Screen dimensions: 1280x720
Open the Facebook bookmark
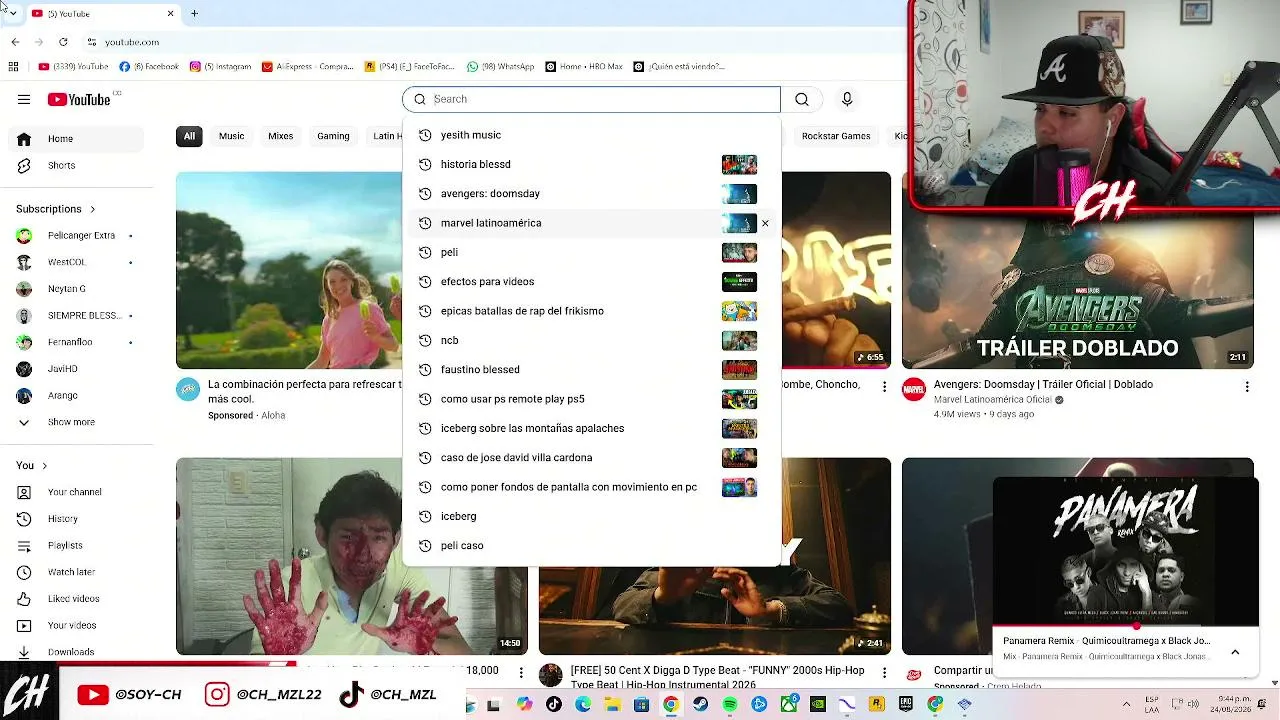tap(149, 67)
